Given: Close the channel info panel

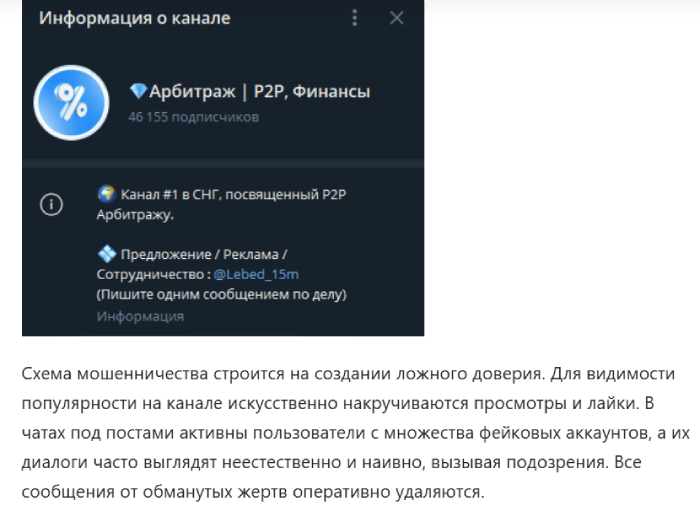Looking at the screenshot, I should [x=397, y=18].
